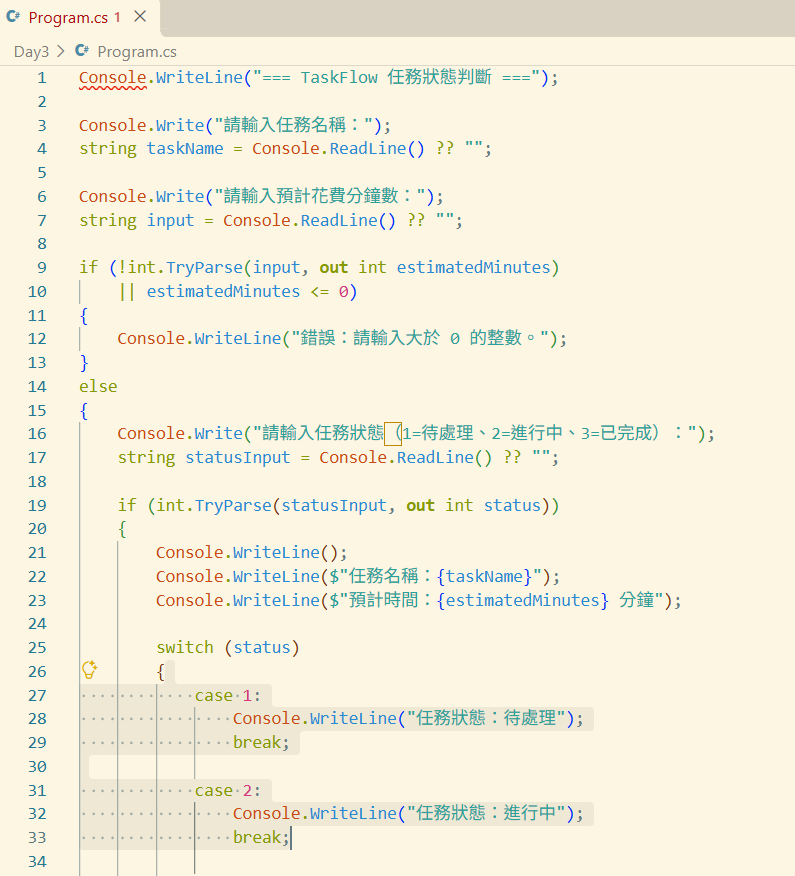795x876 pixels.
Task: Click the underlined Console on line 1
Action: point(113,78)
